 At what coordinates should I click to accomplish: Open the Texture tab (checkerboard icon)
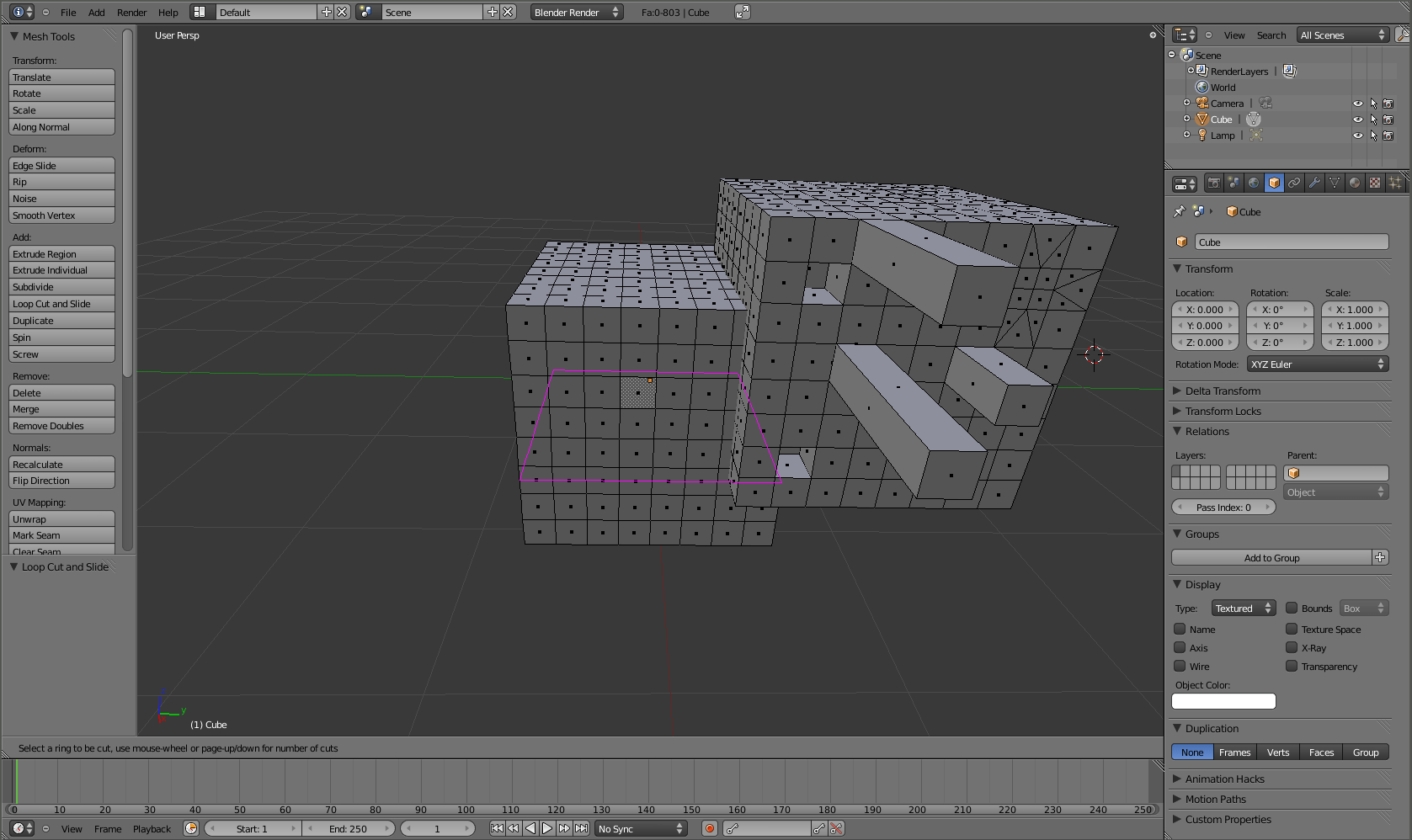(x=1375, y=183)
